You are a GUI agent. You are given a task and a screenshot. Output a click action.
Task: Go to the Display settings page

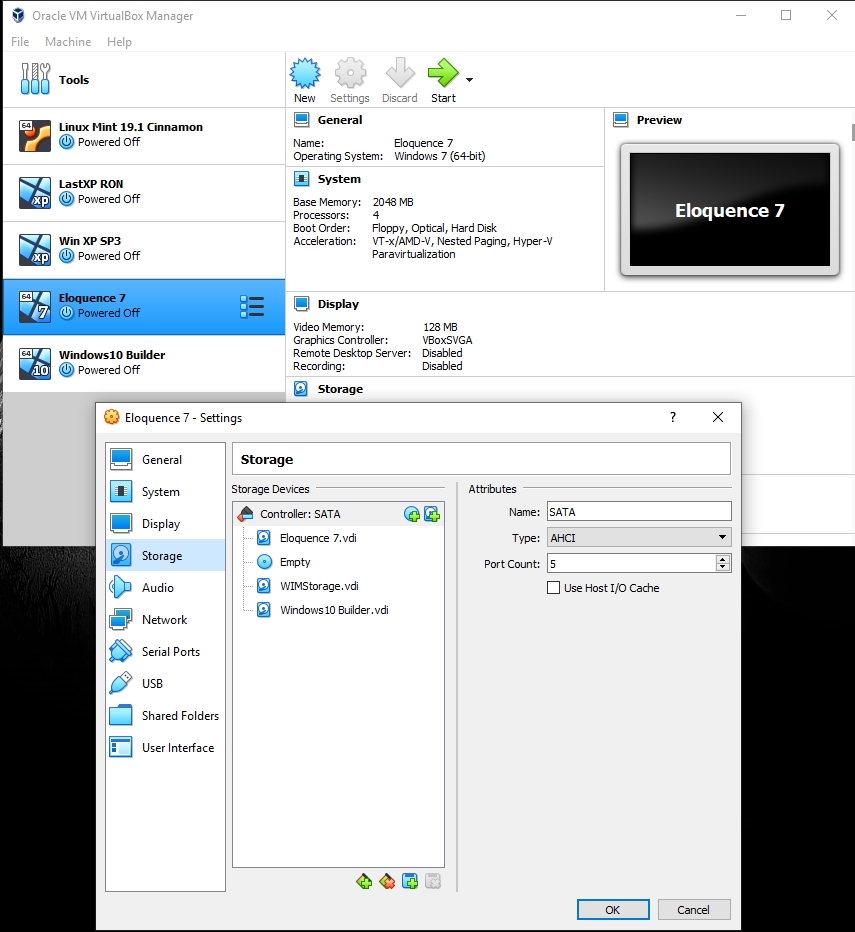165,524
